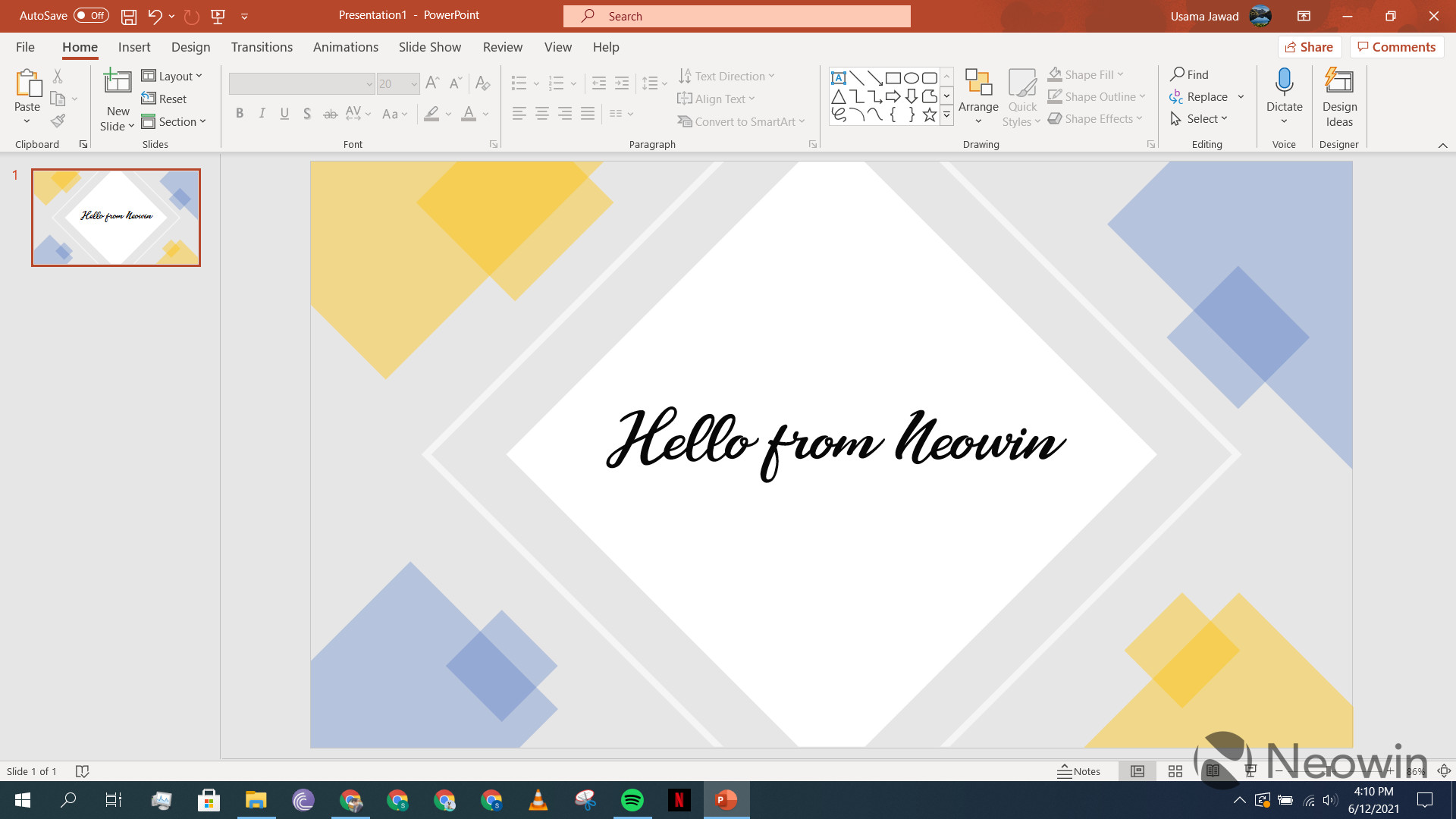Expand the Shape Fill options
The width and height of the screenshot is (1456, 819).
click(x=1120, y=74)
